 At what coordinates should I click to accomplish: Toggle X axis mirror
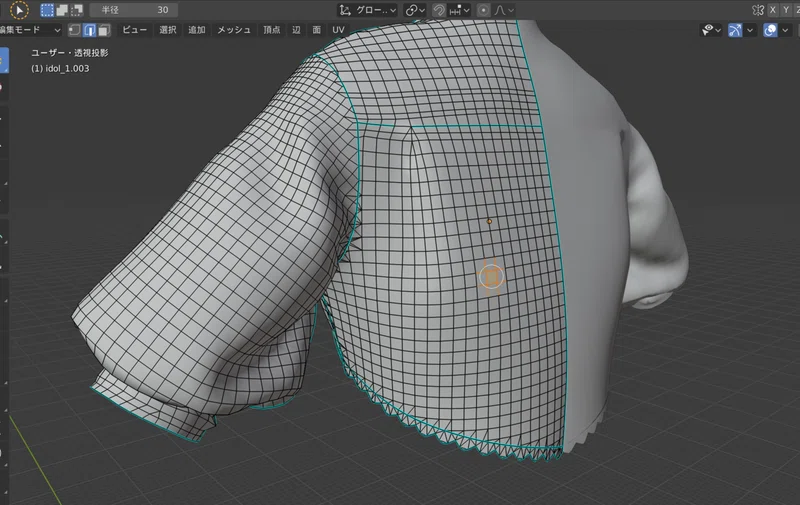(x=773, y=10)
